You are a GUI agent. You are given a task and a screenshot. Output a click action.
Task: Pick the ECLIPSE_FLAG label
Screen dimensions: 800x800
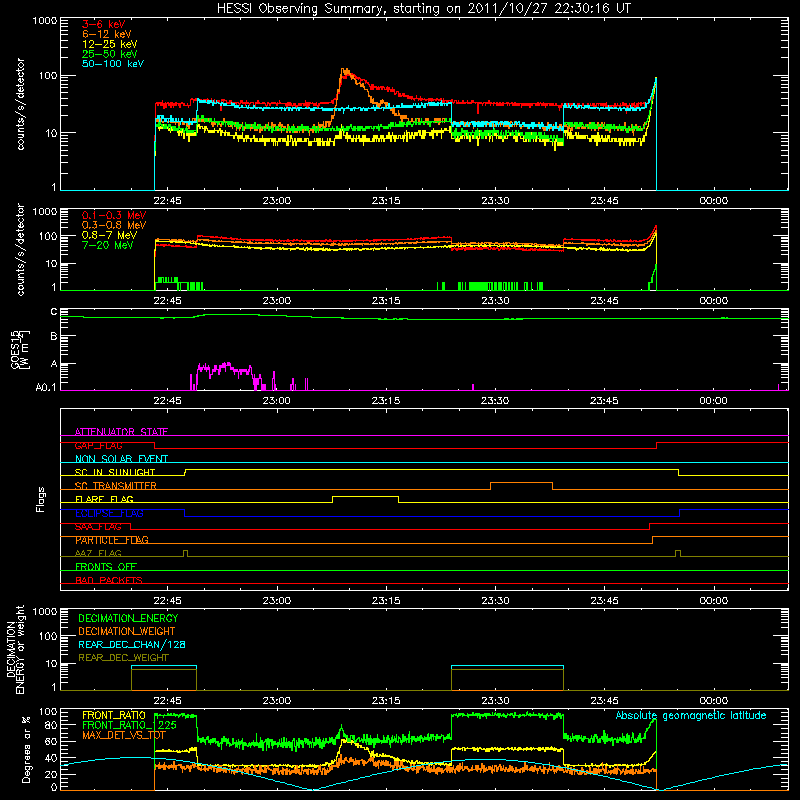tap(109, 513)
